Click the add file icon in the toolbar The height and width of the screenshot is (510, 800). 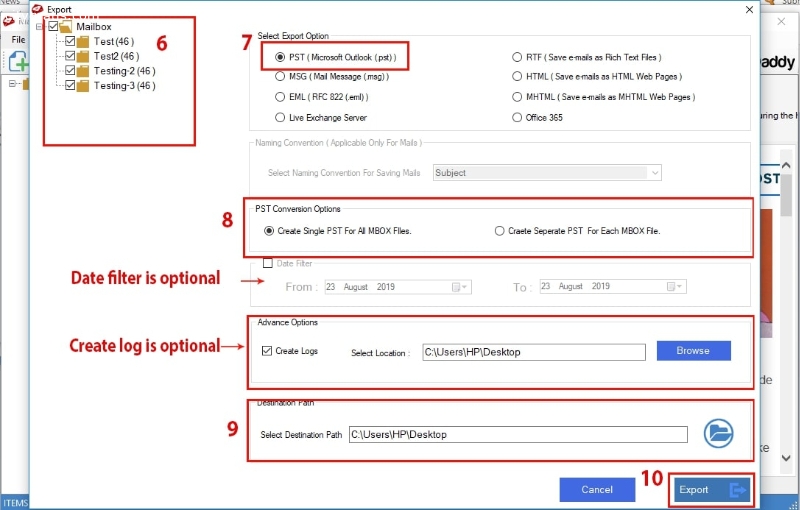tap(17, 62)
